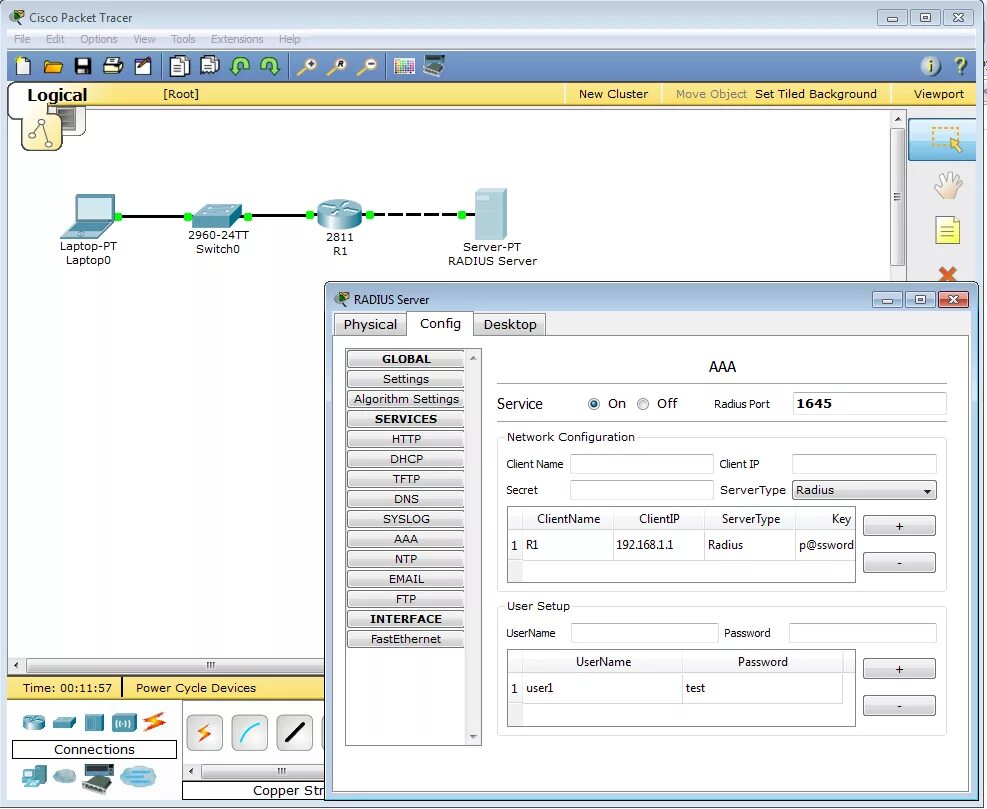Screen dimensions: 987x809
Task: Click Power Cycle Devices
Action: 196,688
